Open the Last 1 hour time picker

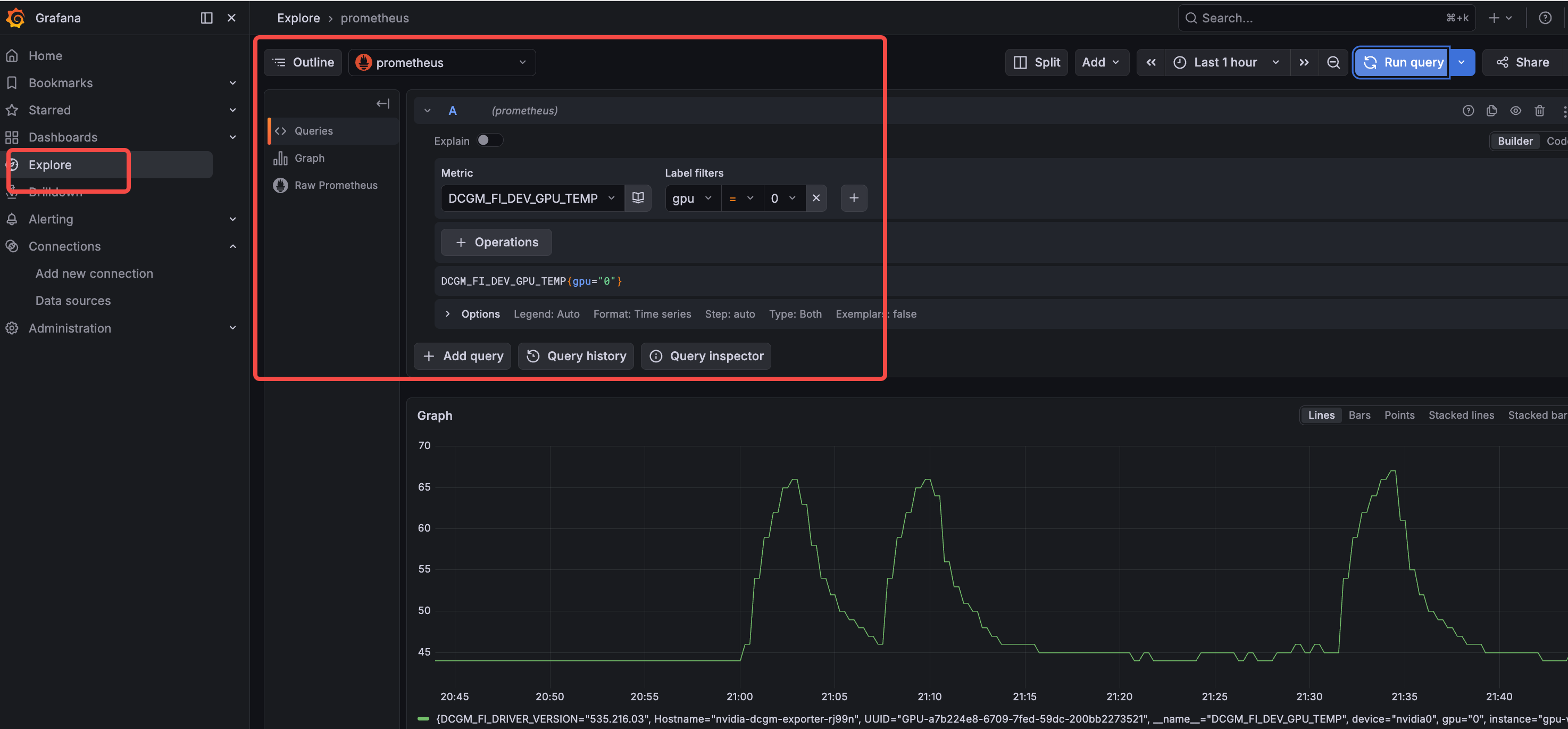(x=1226, y=63)
